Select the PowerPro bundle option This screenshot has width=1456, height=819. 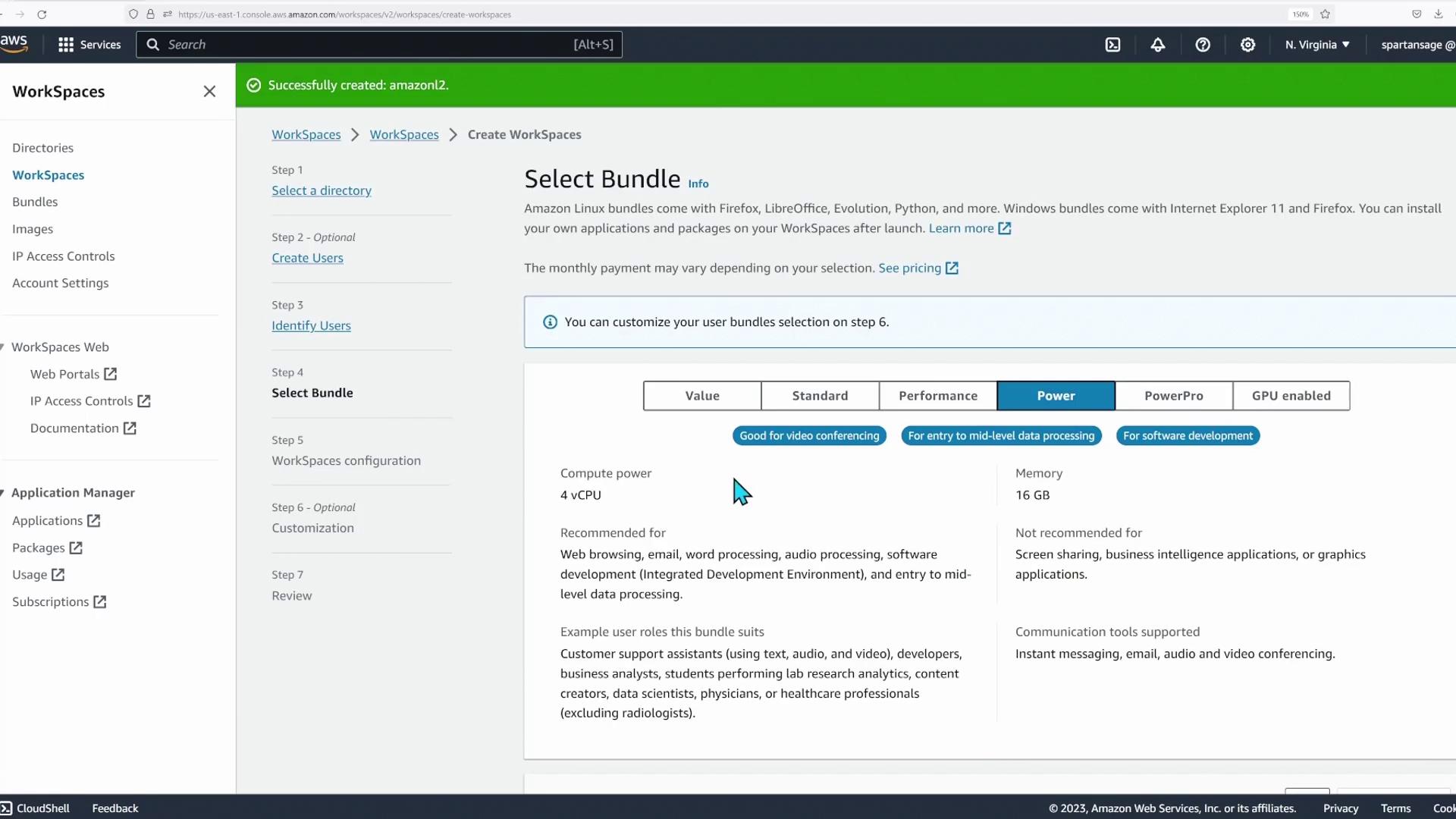(x=1173, y=396)
